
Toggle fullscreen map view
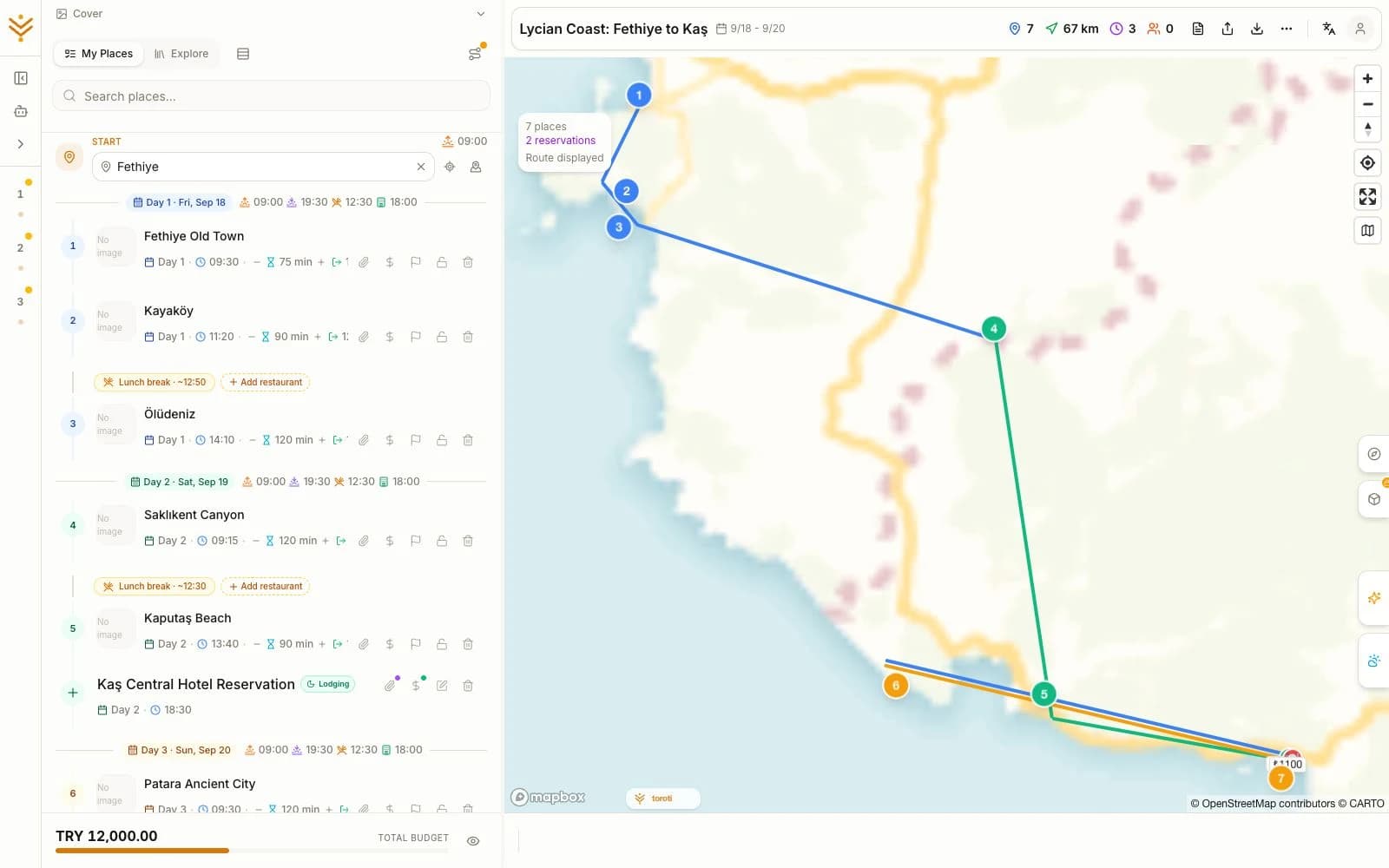(x=1367, y=197)
